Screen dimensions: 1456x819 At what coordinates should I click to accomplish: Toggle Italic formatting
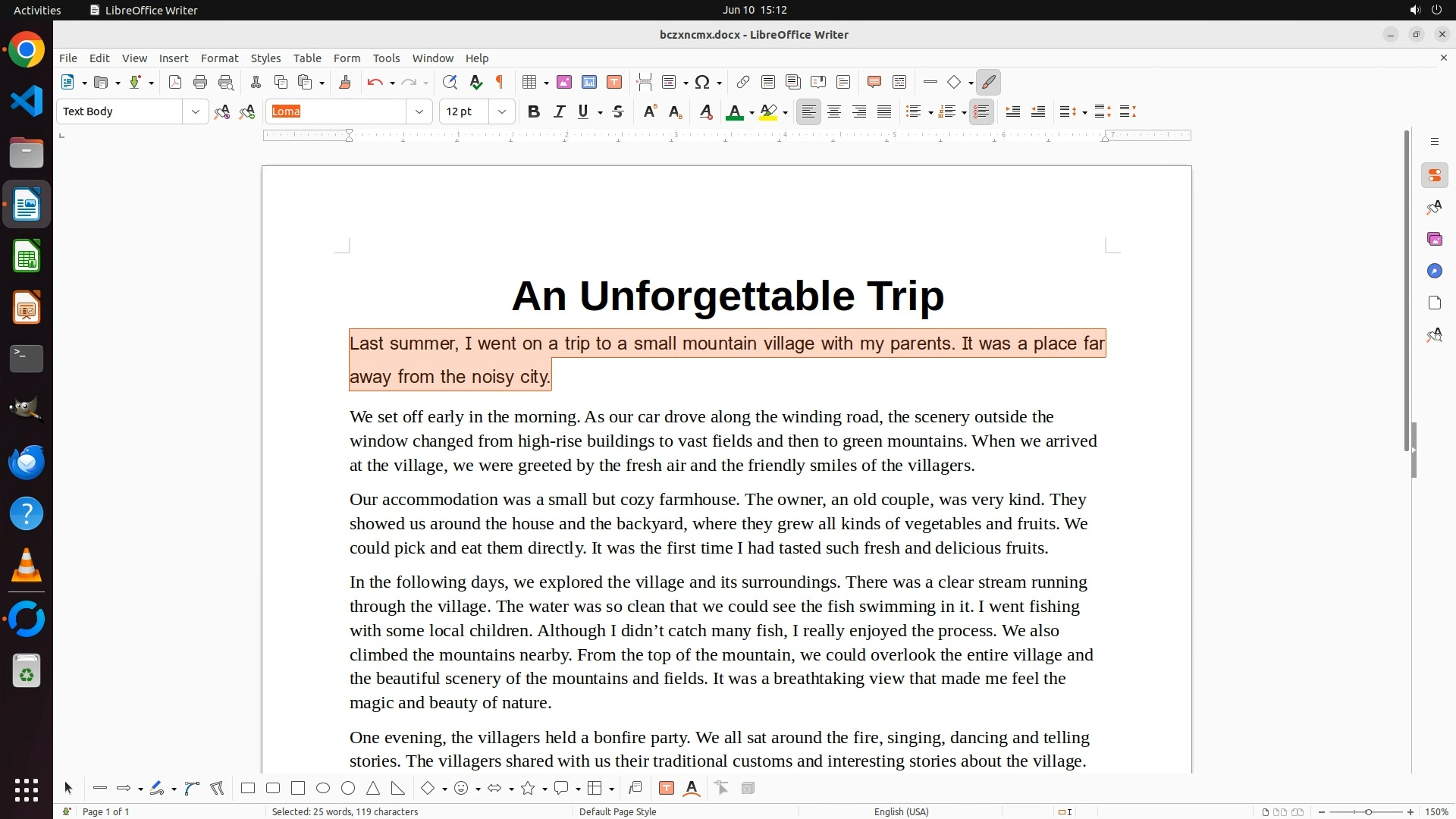559,111
